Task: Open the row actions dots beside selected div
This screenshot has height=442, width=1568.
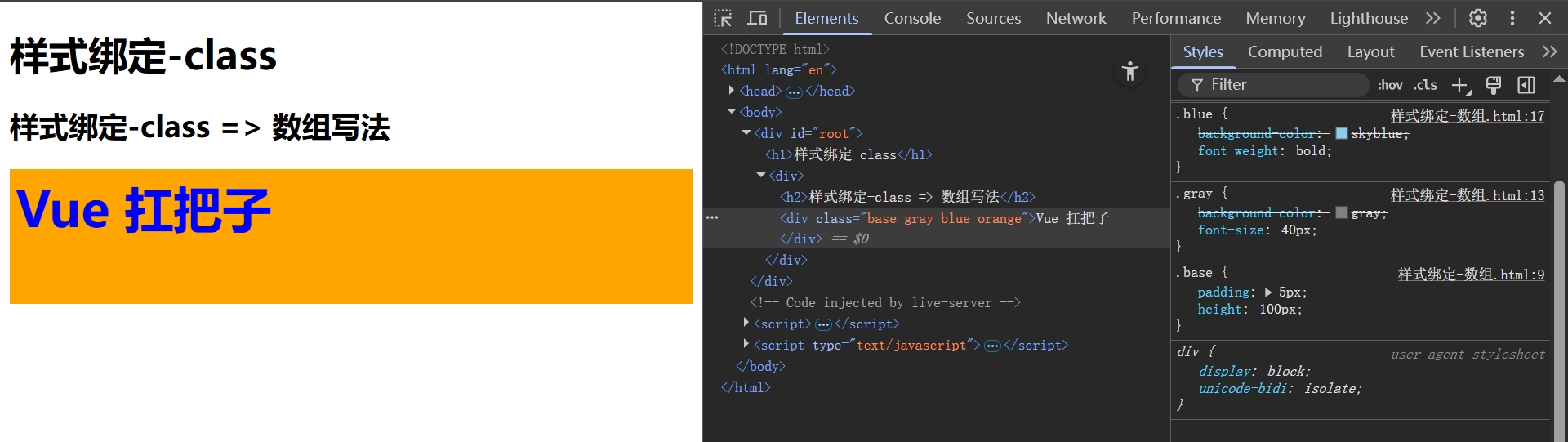Action: [712, 217]
